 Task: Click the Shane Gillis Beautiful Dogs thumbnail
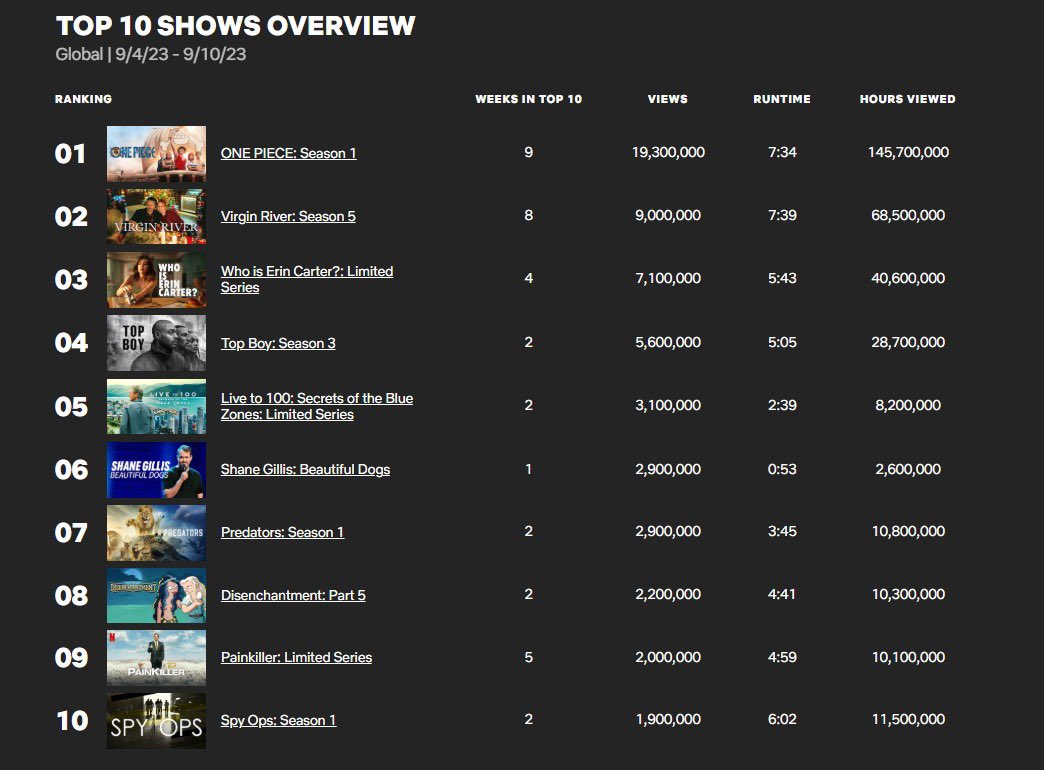156,470
